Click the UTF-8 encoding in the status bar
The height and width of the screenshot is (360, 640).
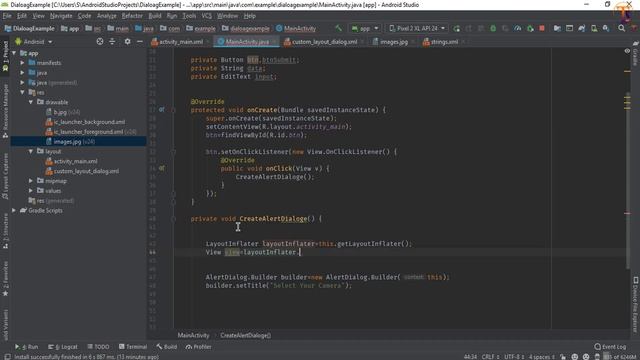[514, 357]
